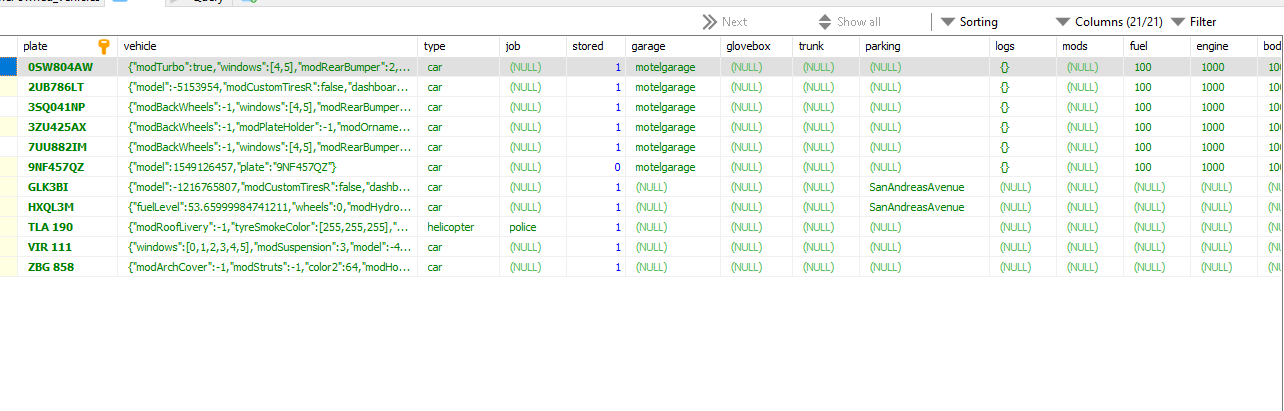Select trunk (NULL) cell in VIR 111 row

(x=827, y=247)
